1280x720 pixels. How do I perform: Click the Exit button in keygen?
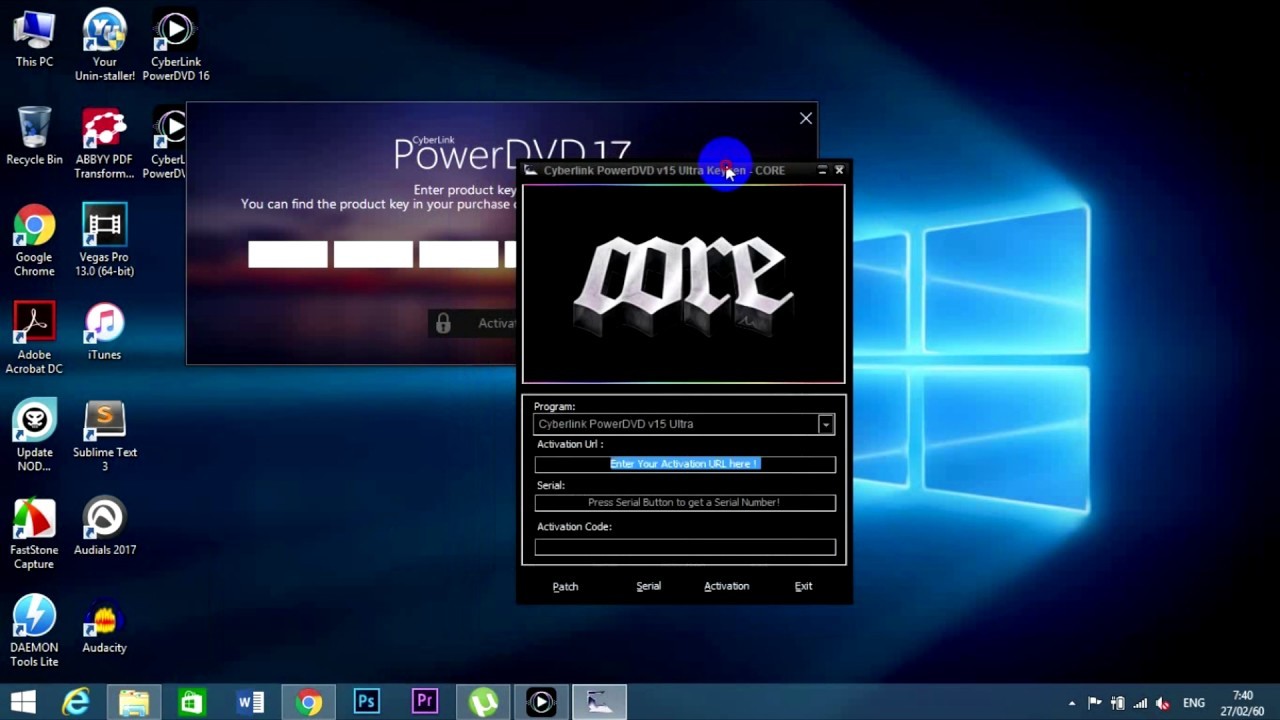pyautogui.click(x=803, y=586)
